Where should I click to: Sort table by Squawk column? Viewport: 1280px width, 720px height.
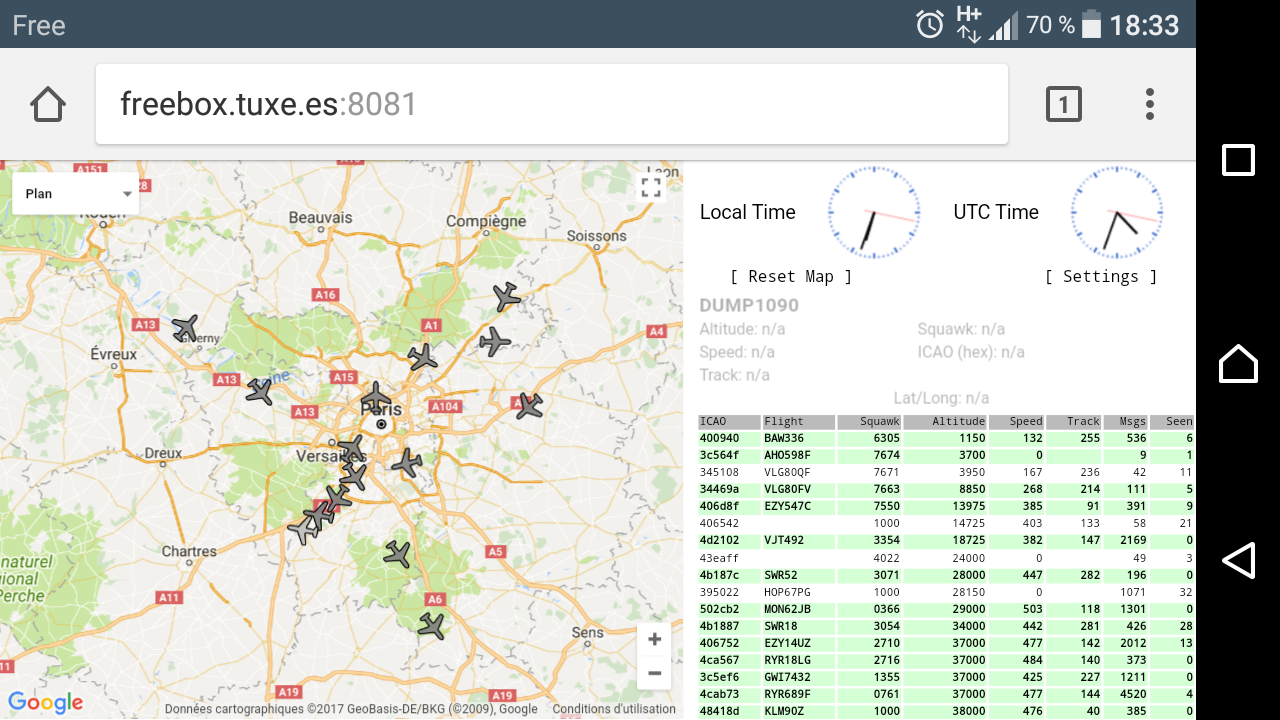pos(870,422)
